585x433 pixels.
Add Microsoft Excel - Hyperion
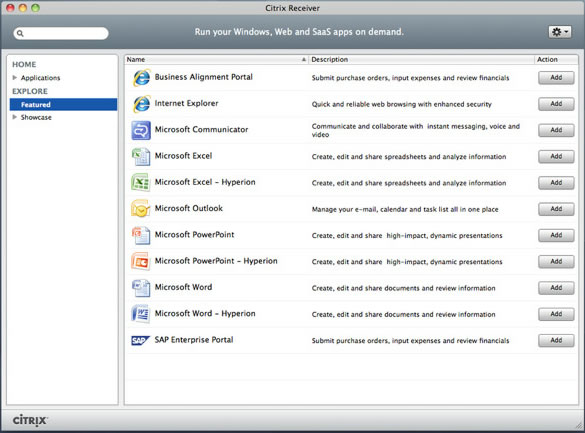tap(556, 183)
